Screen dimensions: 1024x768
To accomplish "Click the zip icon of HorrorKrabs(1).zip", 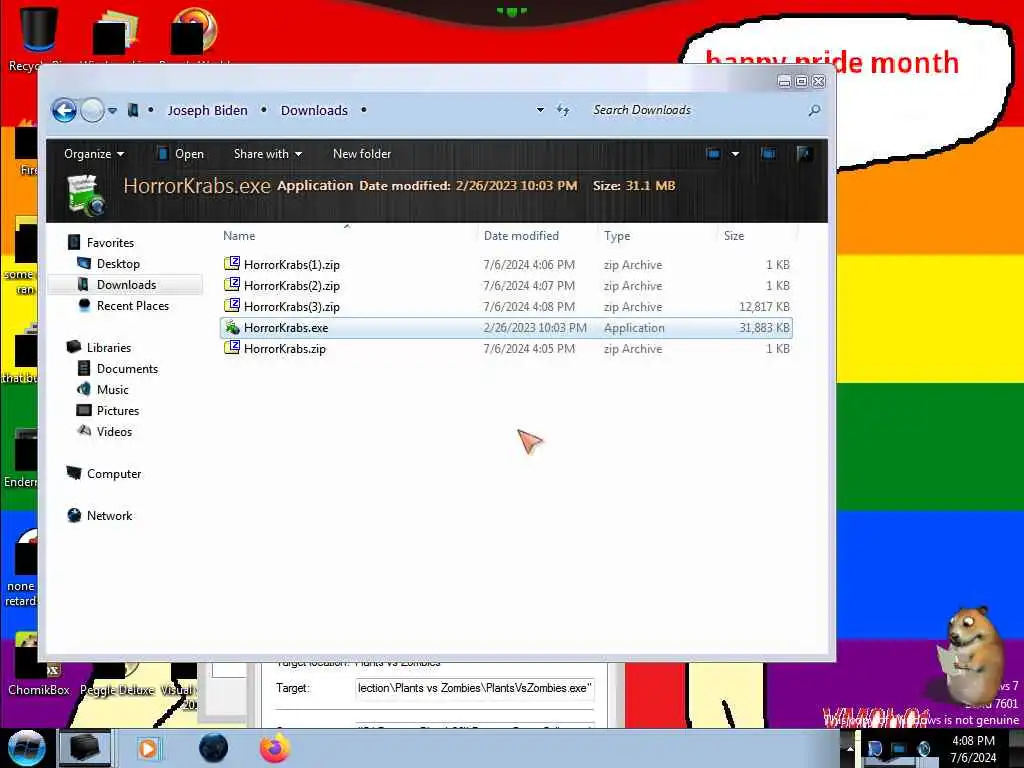I will pos(232,264).
